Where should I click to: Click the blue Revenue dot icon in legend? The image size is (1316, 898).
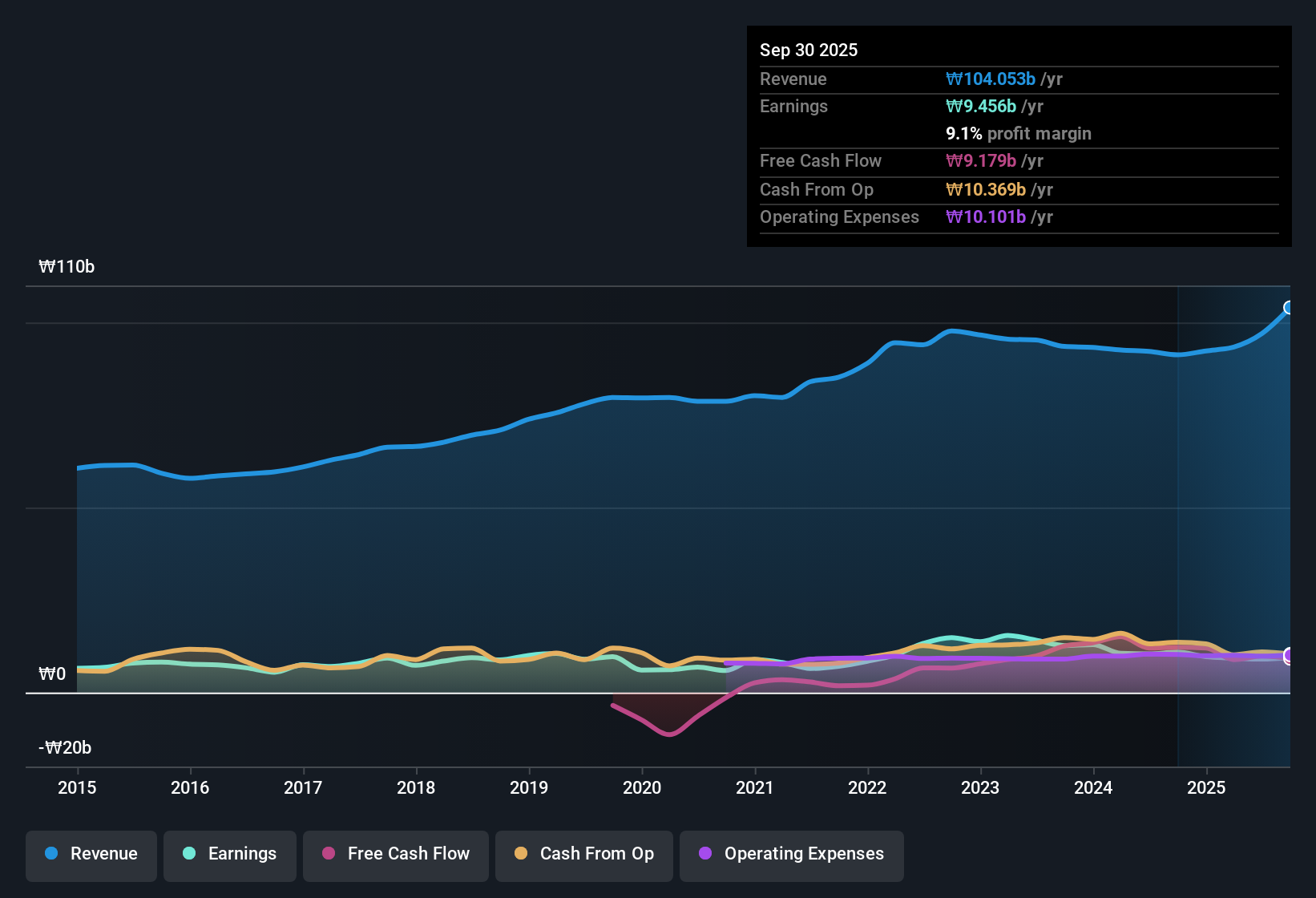pos(50,854)
